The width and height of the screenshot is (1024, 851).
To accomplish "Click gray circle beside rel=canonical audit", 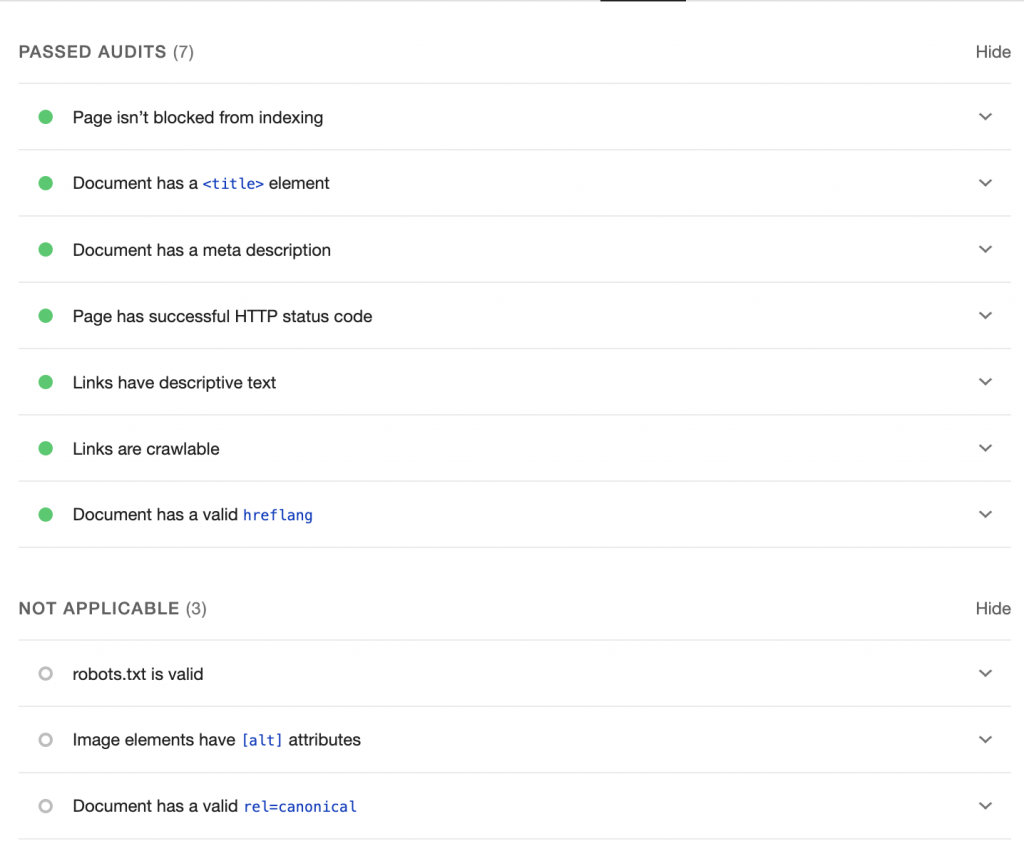I will (x=45, y=806).
